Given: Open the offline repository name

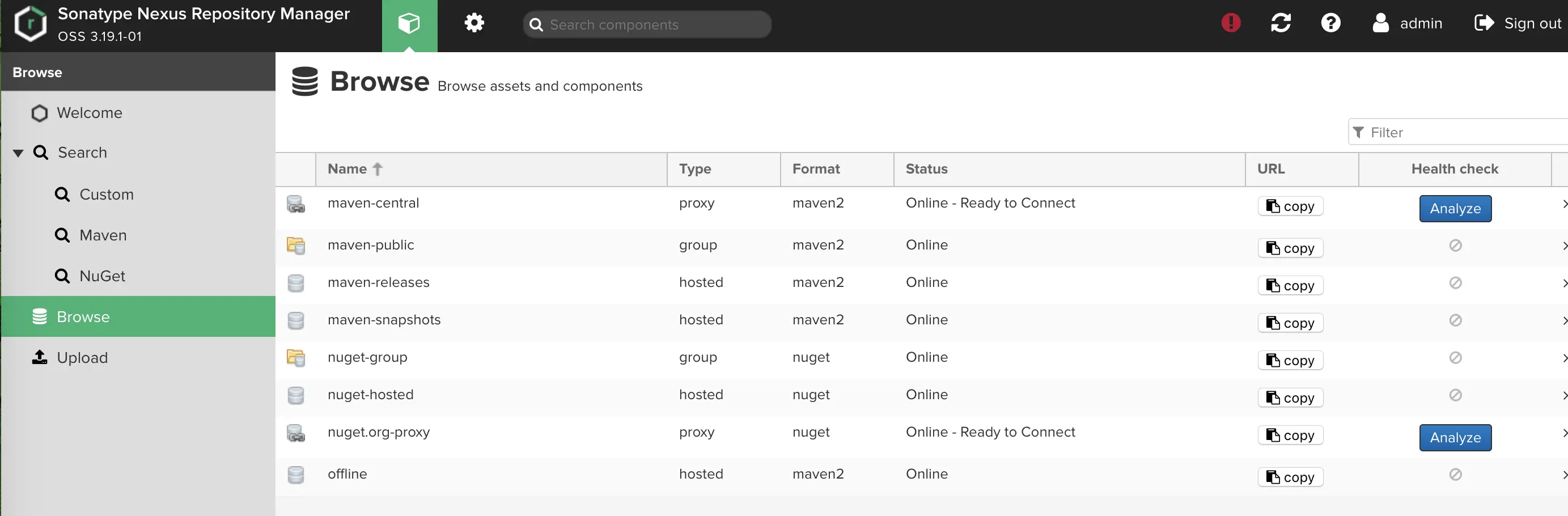Looking at the screenshot, I should (347, 473).
